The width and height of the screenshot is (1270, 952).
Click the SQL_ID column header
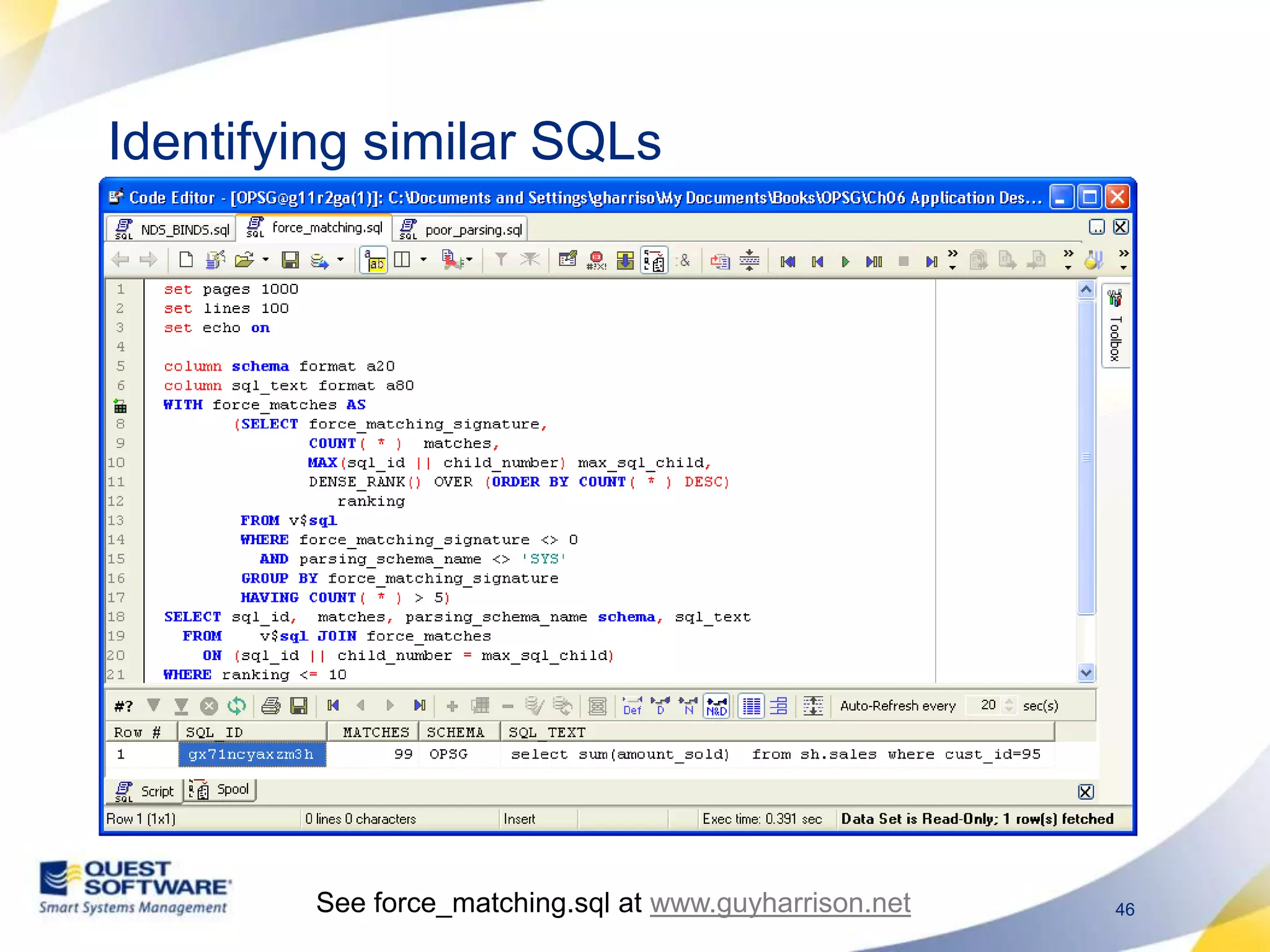tap(252, 732)
